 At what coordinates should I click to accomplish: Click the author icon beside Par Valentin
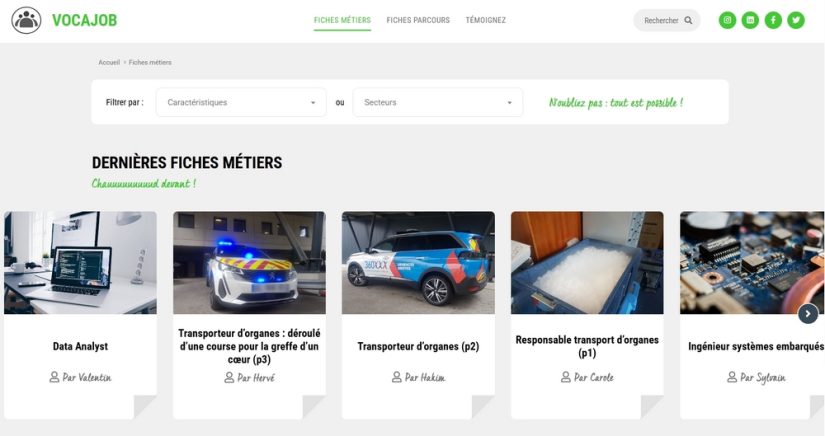55,377
